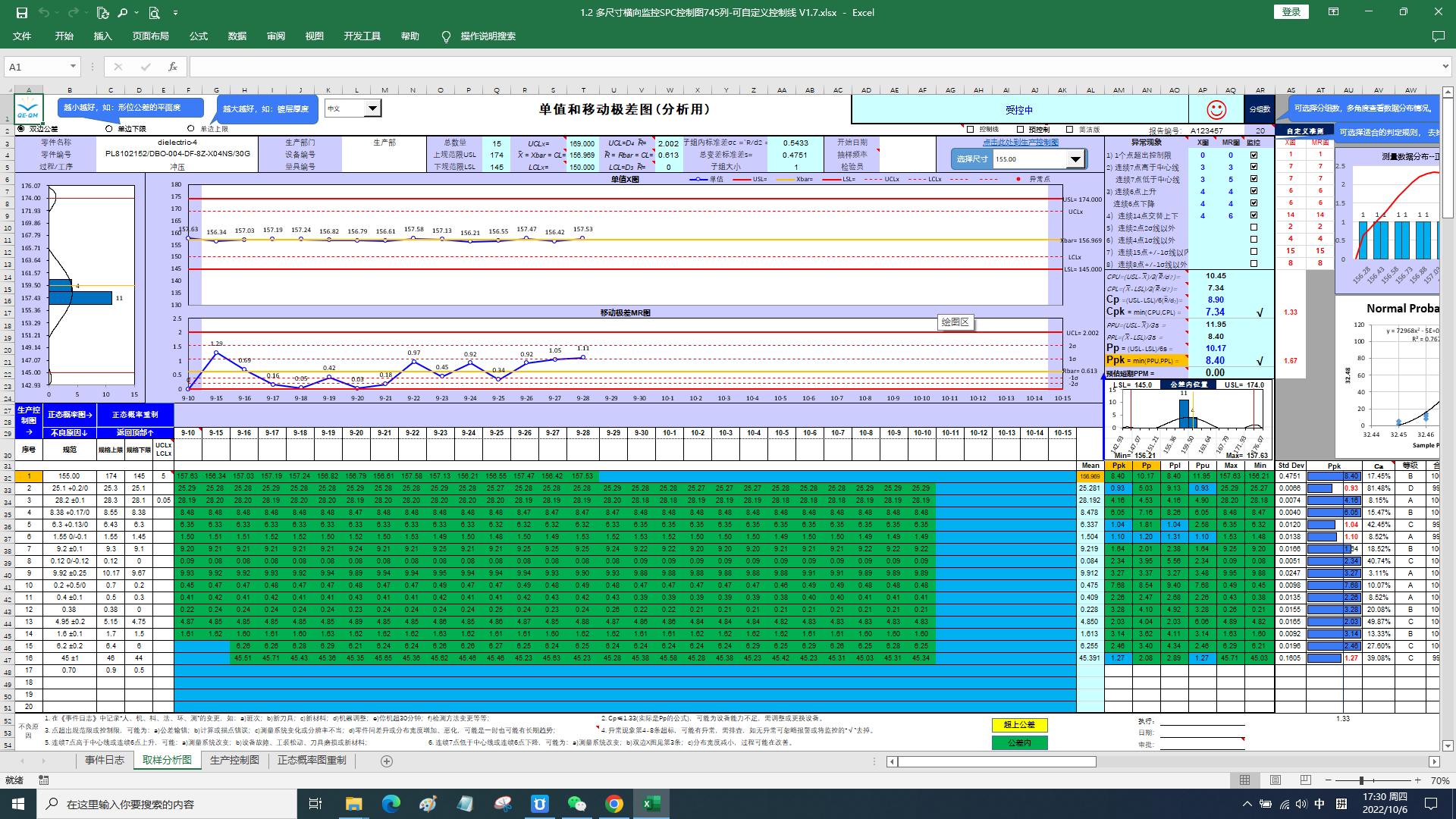The height and width of the screenshot is (819, 1456).
Task: Click the Insert Function fx icon
Action: tap(173, 67)
